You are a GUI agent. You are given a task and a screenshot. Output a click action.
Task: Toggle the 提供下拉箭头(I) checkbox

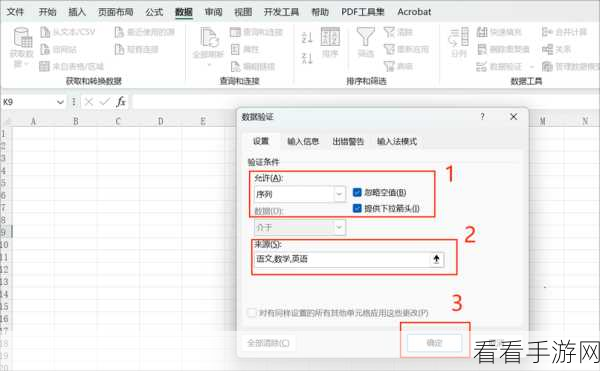coord(357,208)
